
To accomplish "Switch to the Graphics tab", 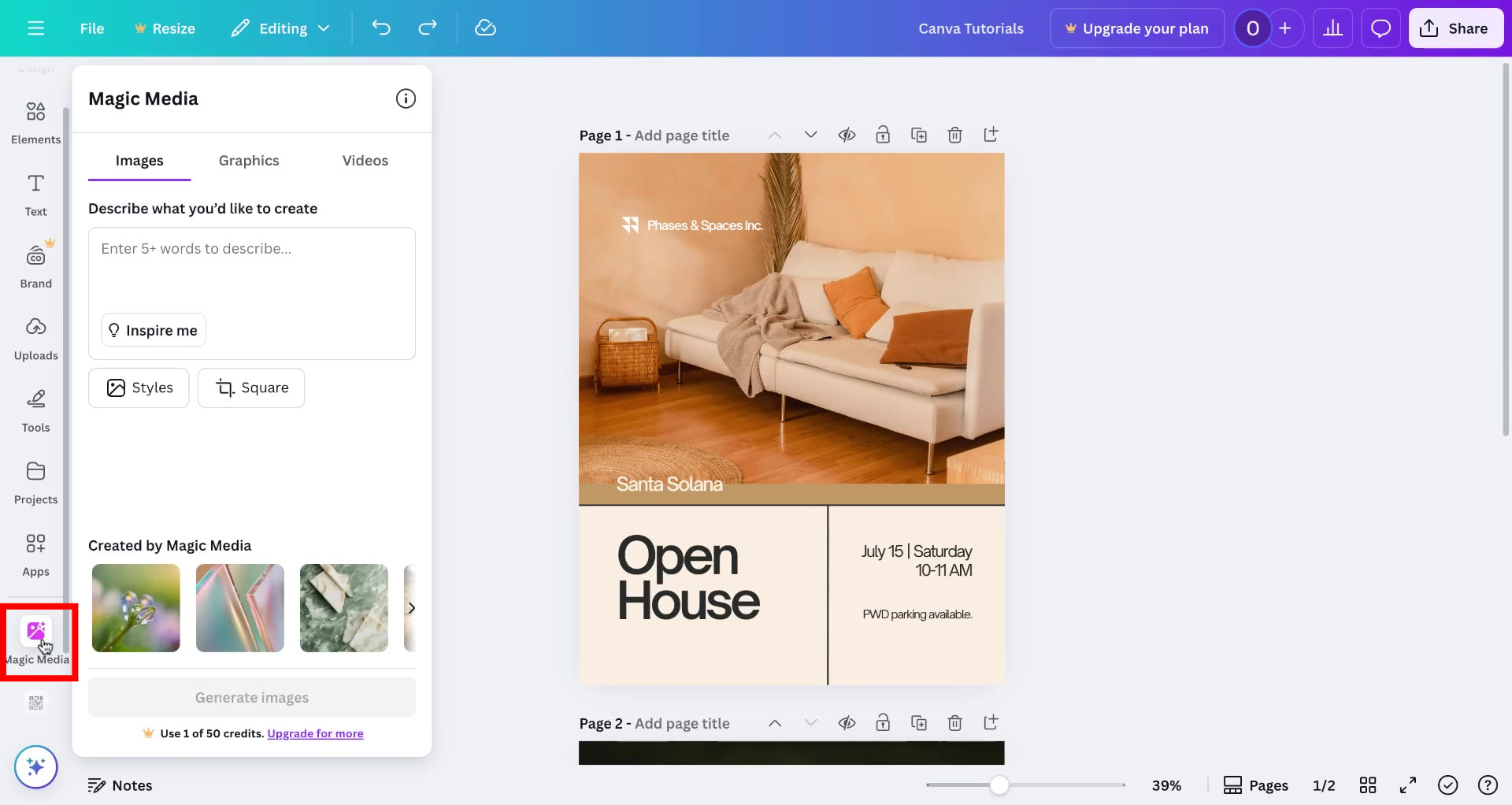I will (x=249, y=160).
